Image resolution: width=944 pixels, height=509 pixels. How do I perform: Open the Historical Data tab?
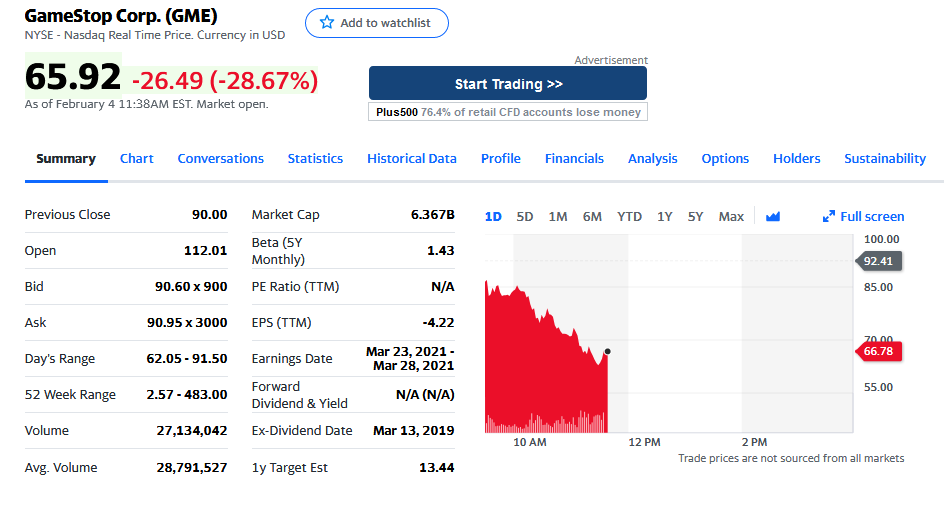point(411,159)
